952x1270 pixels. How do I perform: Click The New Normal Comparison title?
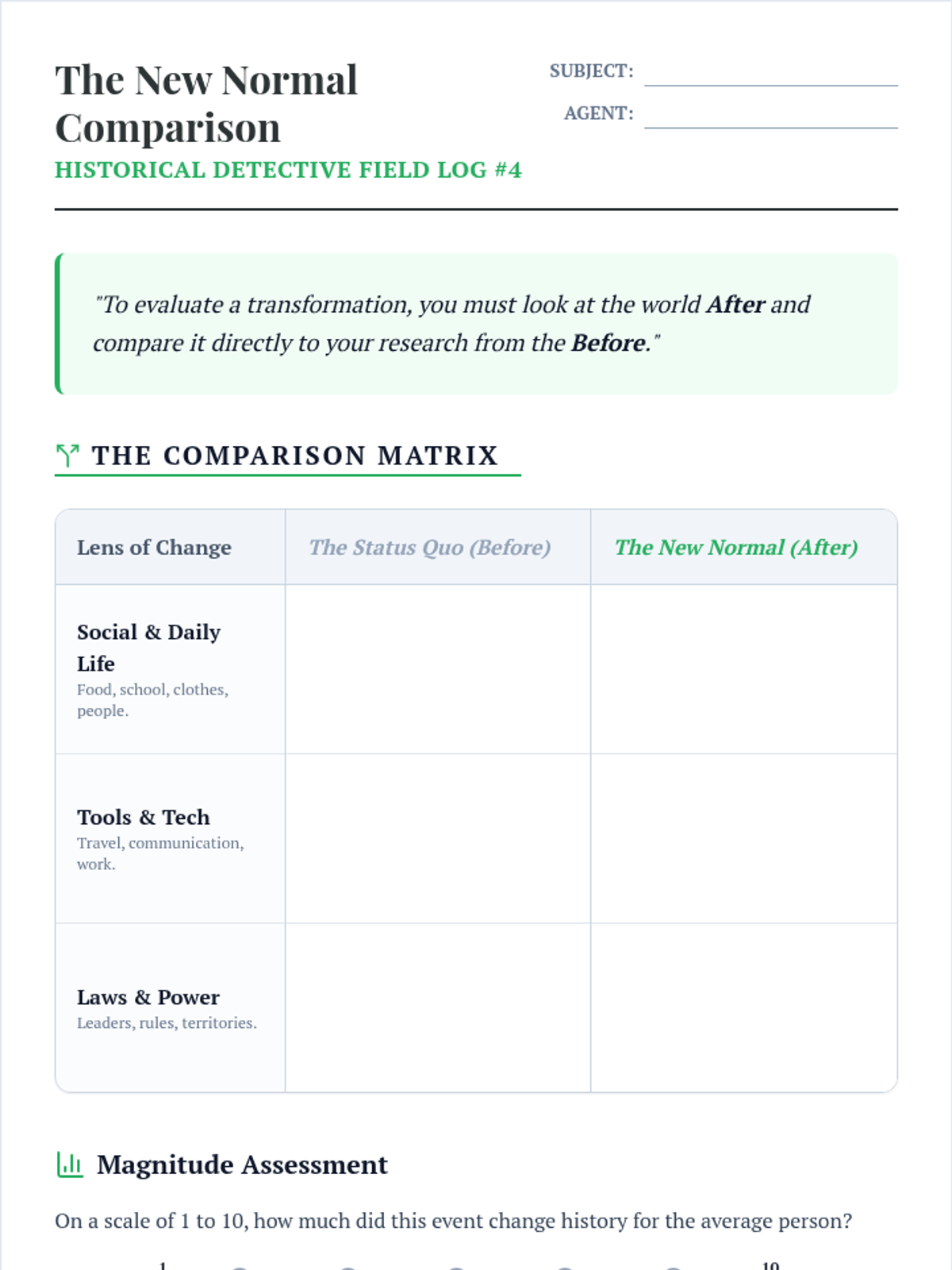click(x=206, y=104)
